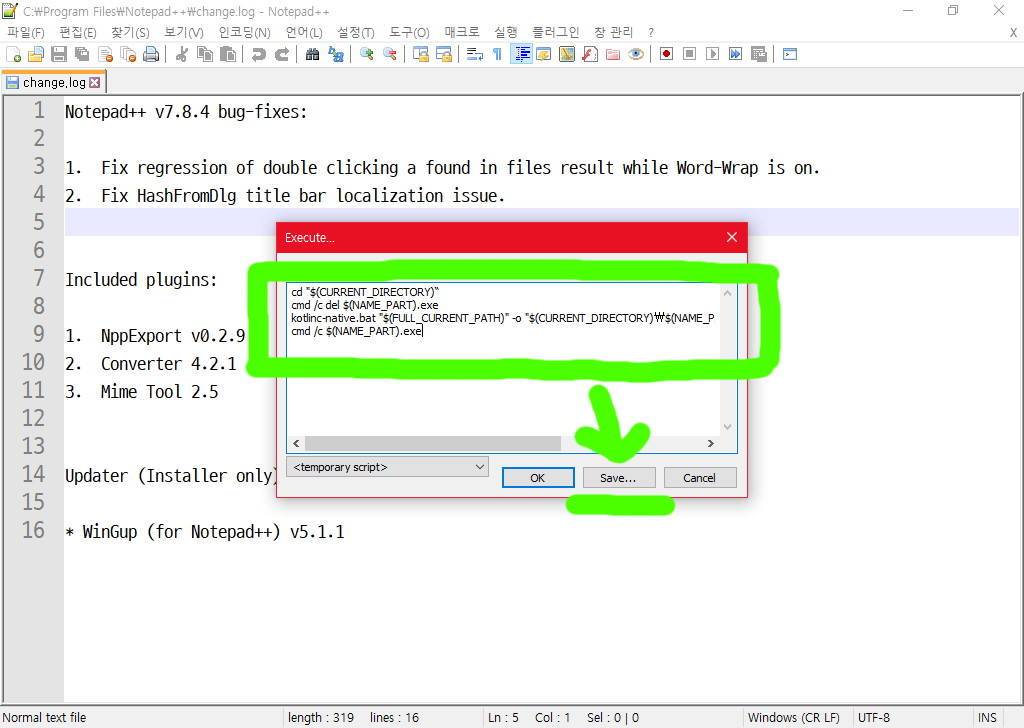Toggle Show All Characters pilcrow icon

498,54
